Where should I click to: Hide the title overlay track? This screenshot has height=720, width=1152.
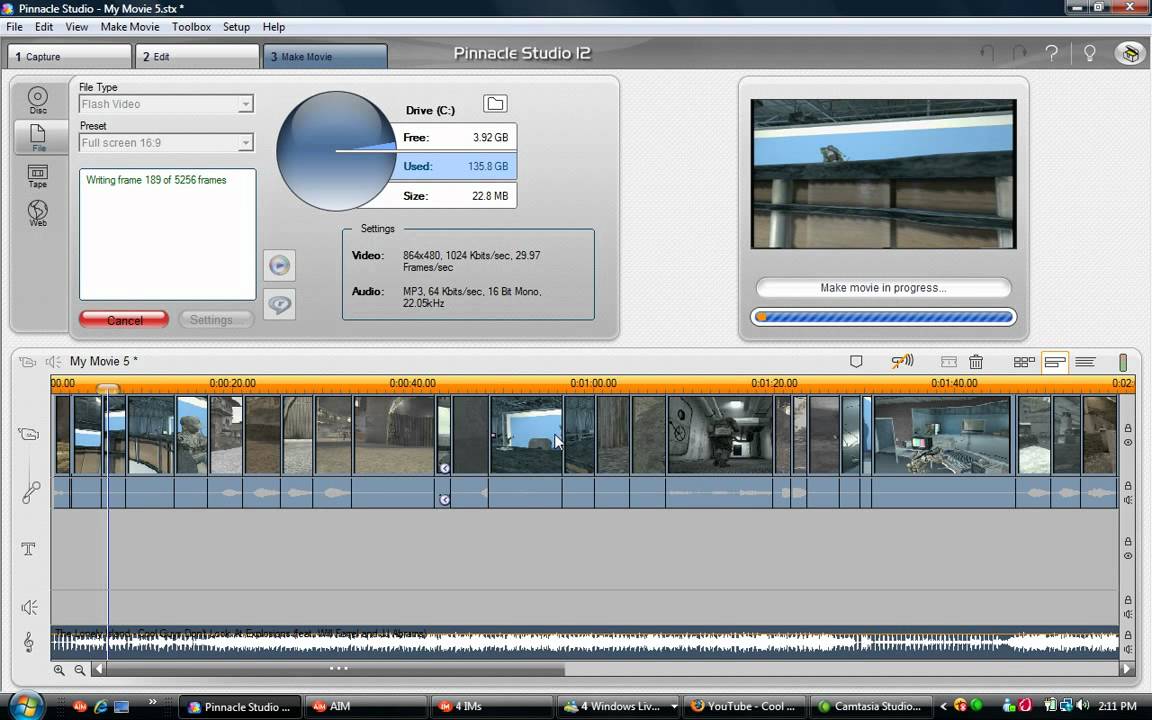(1128, 555)
